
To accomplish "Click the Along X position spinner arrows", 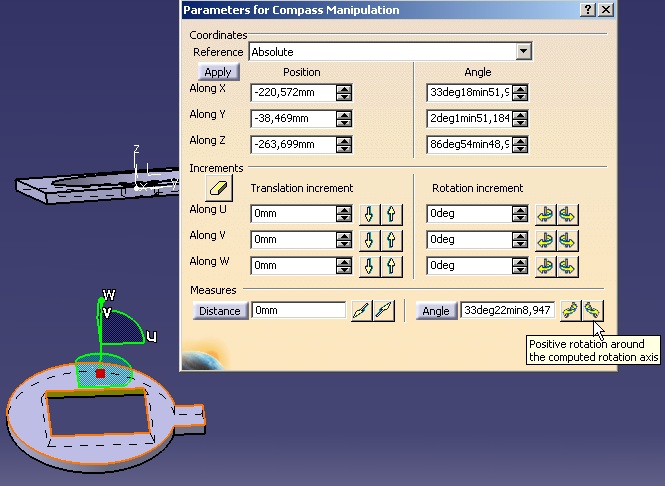I will click(x=344, y=93).
